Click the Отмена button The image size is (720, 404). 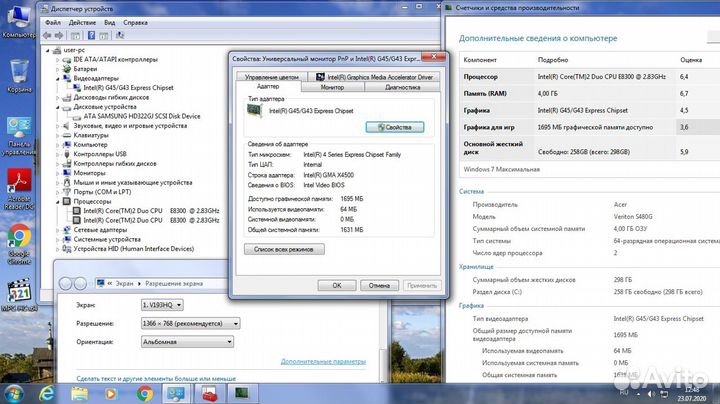coord(379,286)
